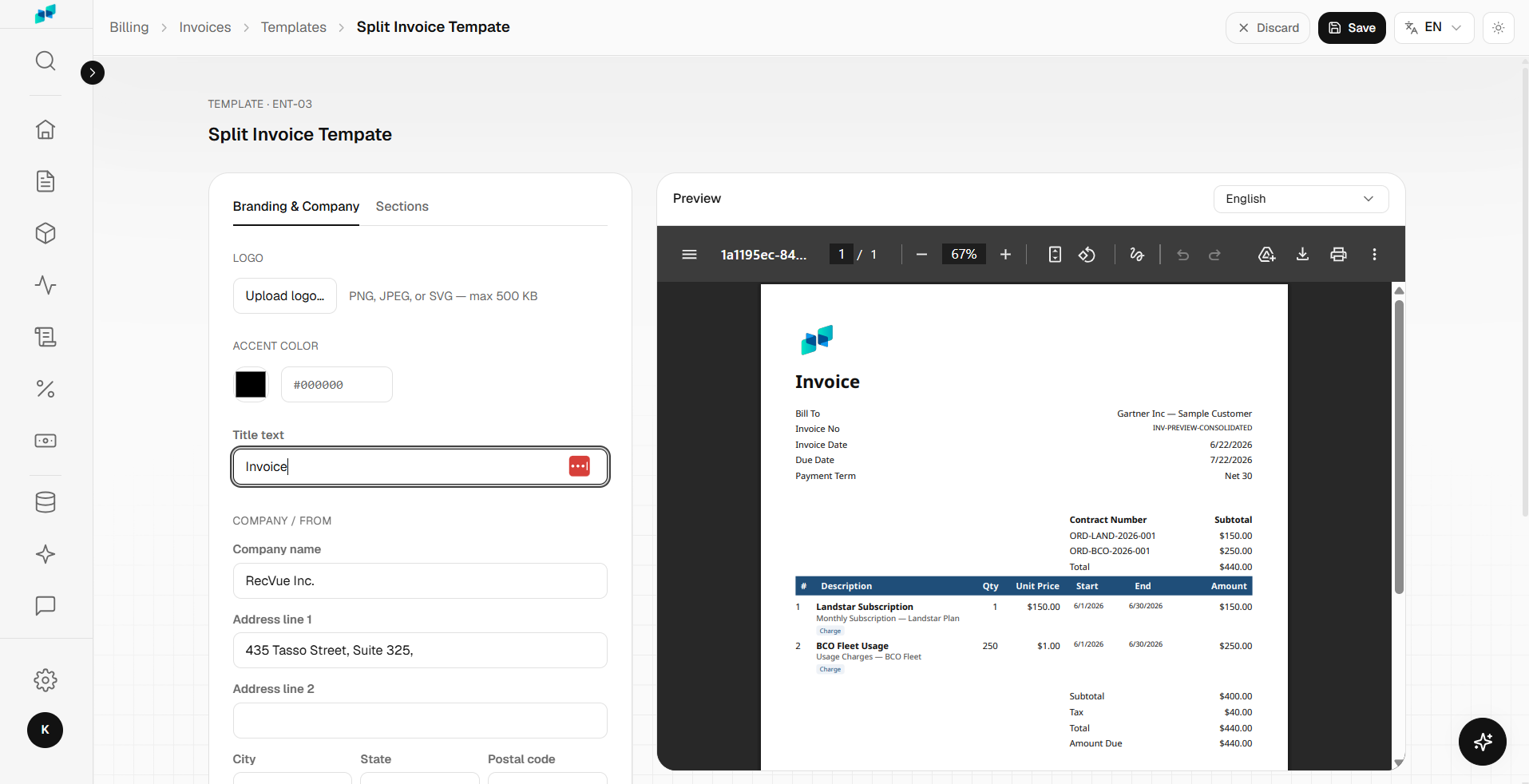Open the AI assistant floating button
This screenshot has width=1529, height=784.
pyautogui.click(x=1483, y=742)
